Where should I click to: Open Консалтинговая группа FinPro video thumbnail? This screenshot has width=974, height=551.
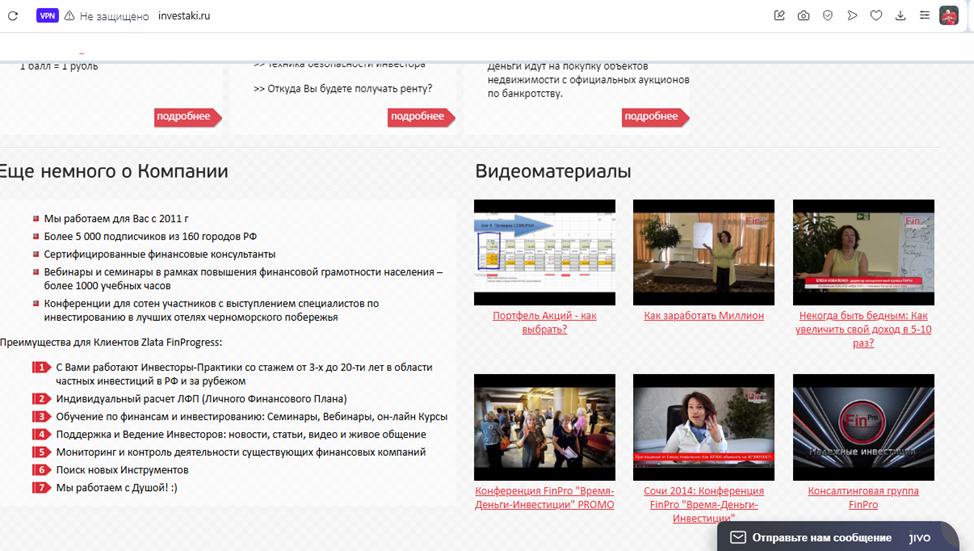point(863,427)
